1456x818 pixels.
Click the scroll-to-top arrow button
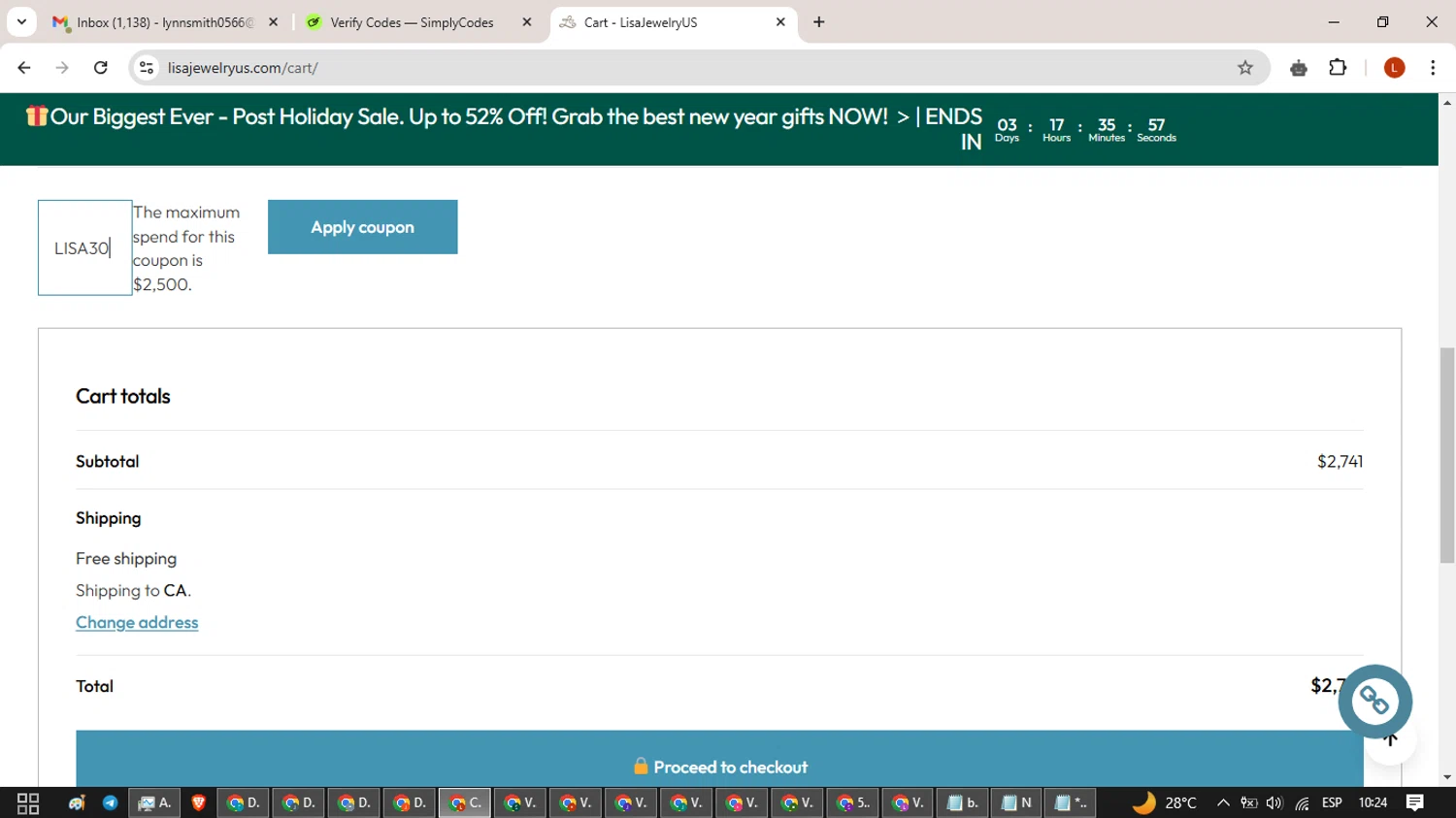coord(1390,741)
